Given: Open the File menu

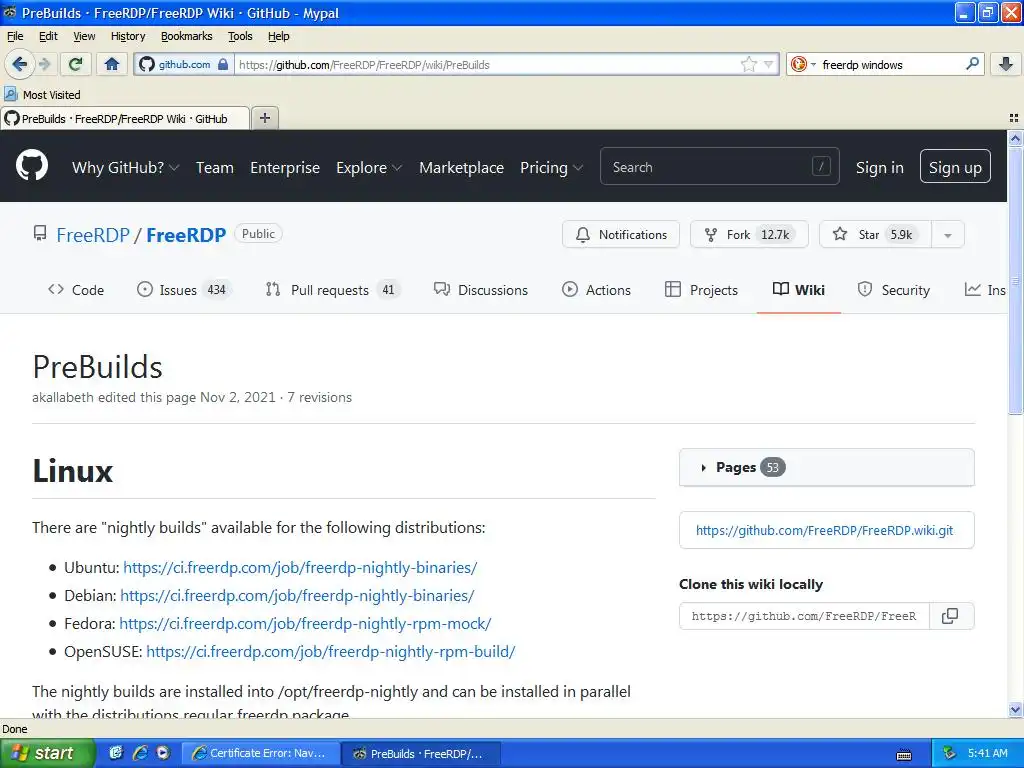Looking at the screenshot, I should tap(14, 36).
